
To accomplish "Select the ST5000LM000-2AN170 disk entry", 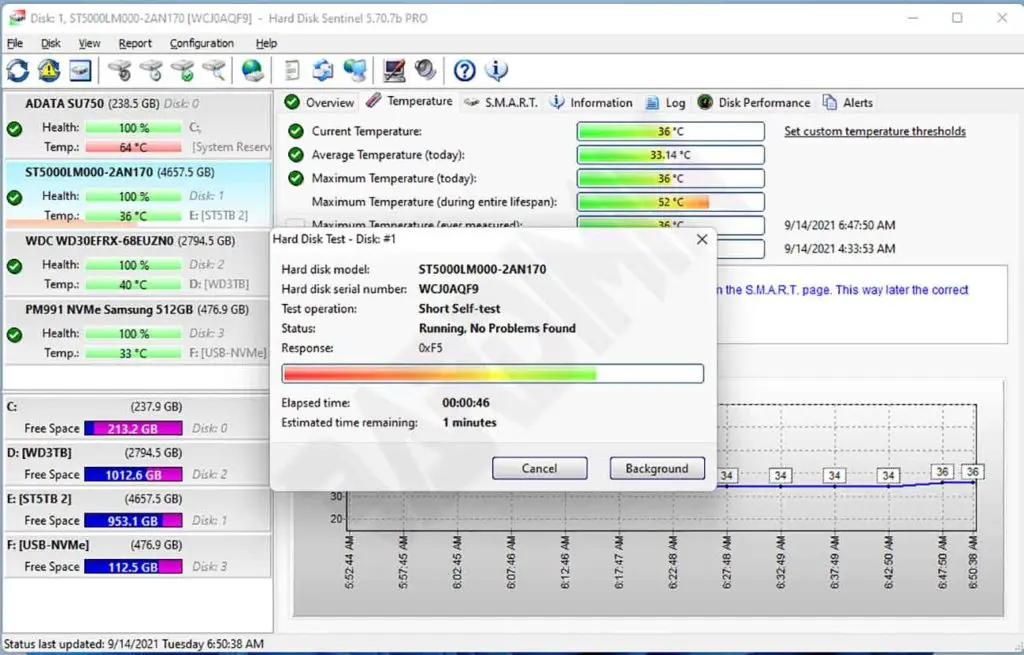I will click(138, 194).
